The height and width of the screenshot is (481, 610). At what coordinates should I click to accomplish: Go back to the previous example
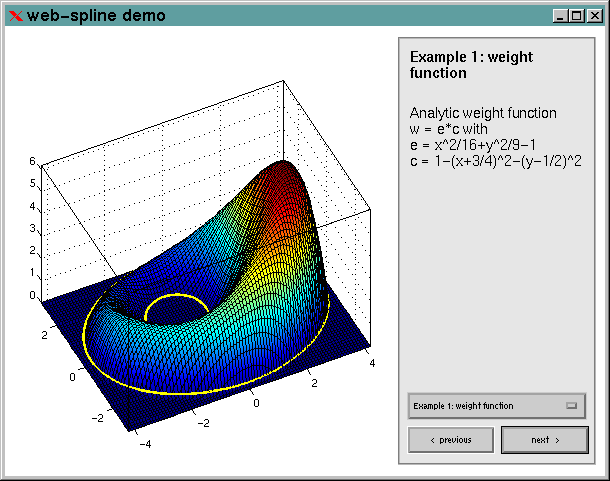pos(450,440)
